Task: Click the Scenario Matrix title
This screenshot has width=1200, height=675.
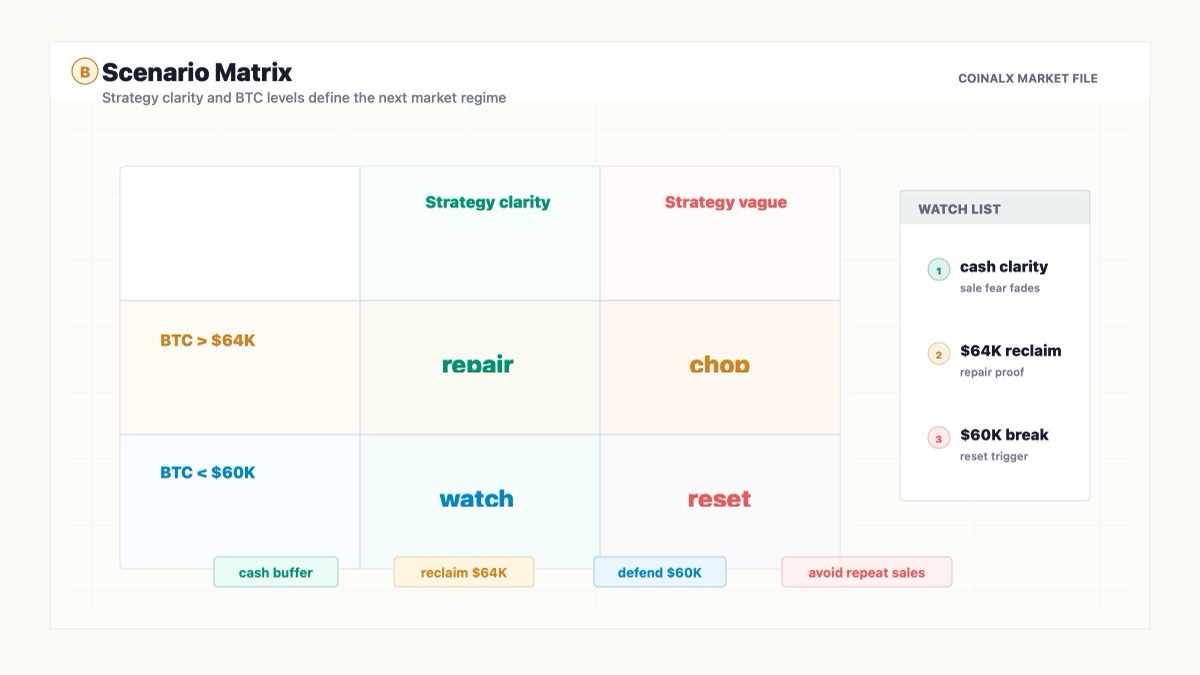Action: [x=197, y=72]
